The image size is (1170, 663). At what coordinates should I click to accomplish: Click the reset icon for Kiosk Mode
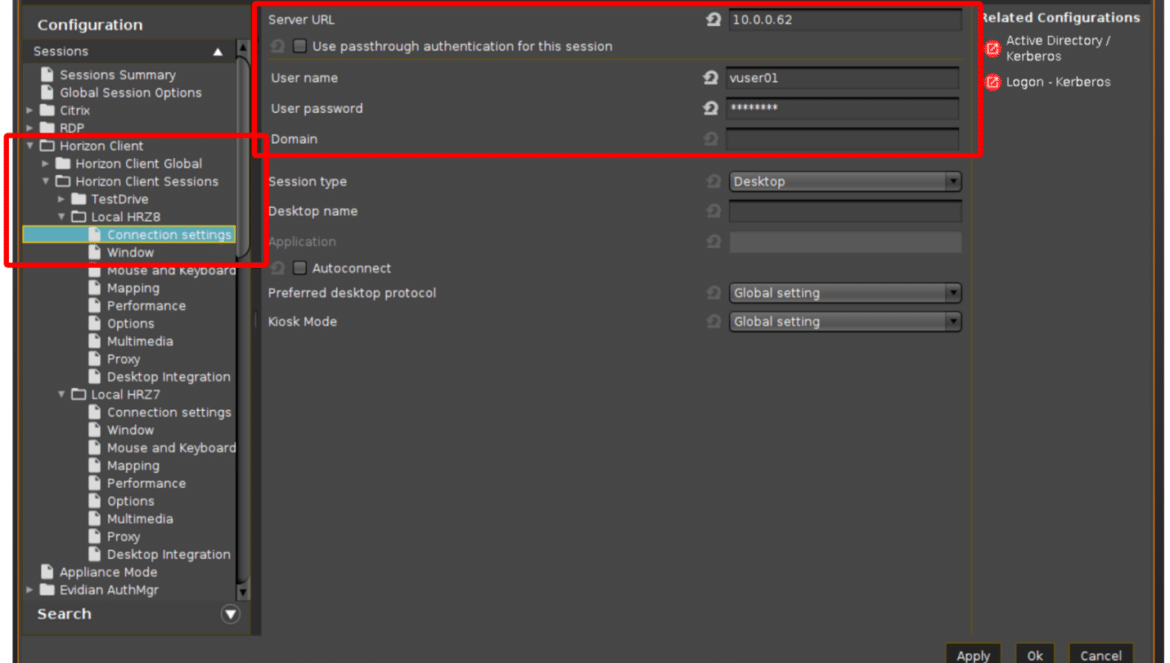pos(713,321)
